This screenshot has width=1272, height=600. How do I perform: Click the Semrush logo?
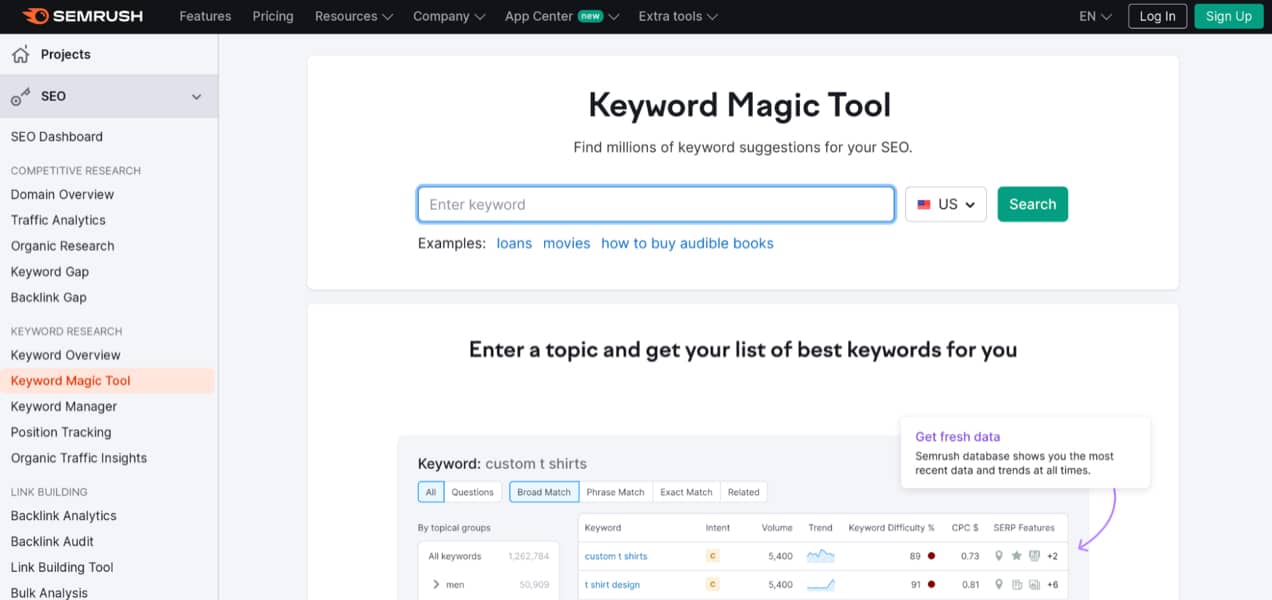82,16
